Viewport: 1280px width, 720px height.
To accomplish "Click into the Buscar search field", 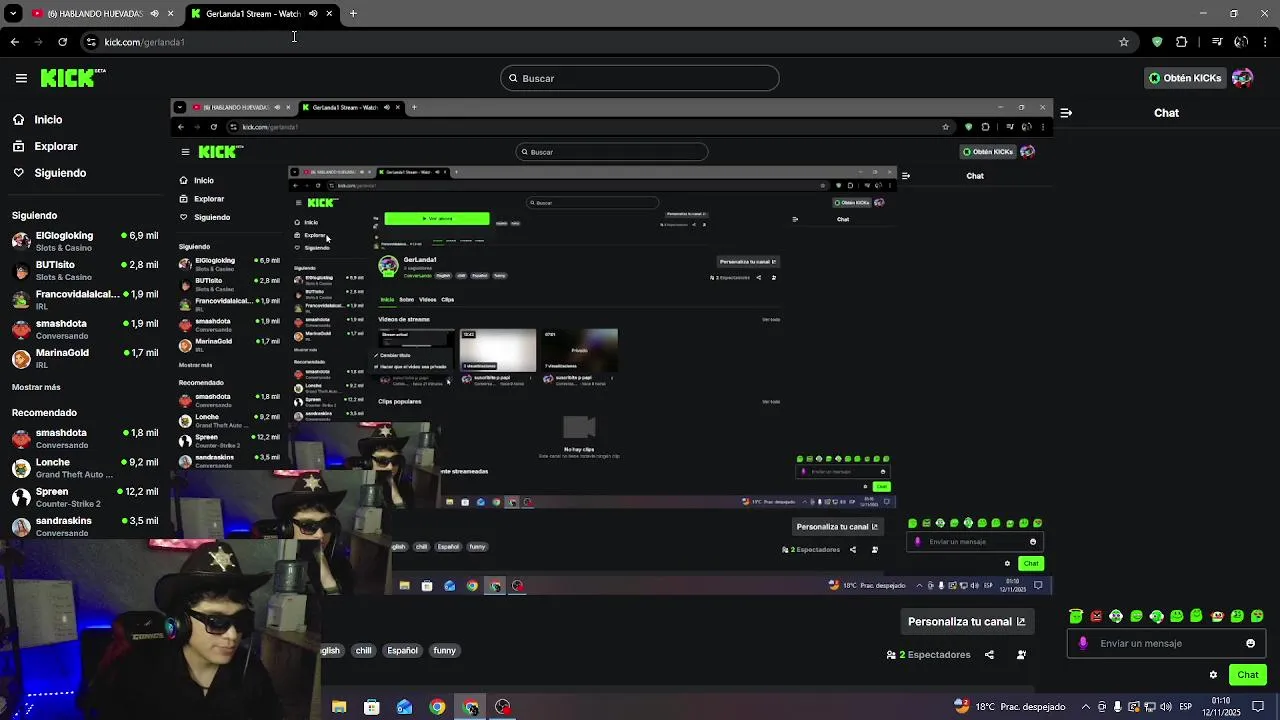I will (640, 78).
